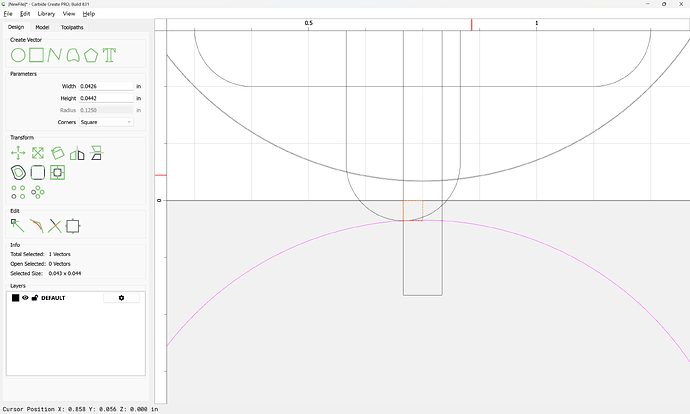Image resolution: width=690 pixels, height=414 pixels.
Task: Switch to the Toolpaths tab
Action: (72, 27)
